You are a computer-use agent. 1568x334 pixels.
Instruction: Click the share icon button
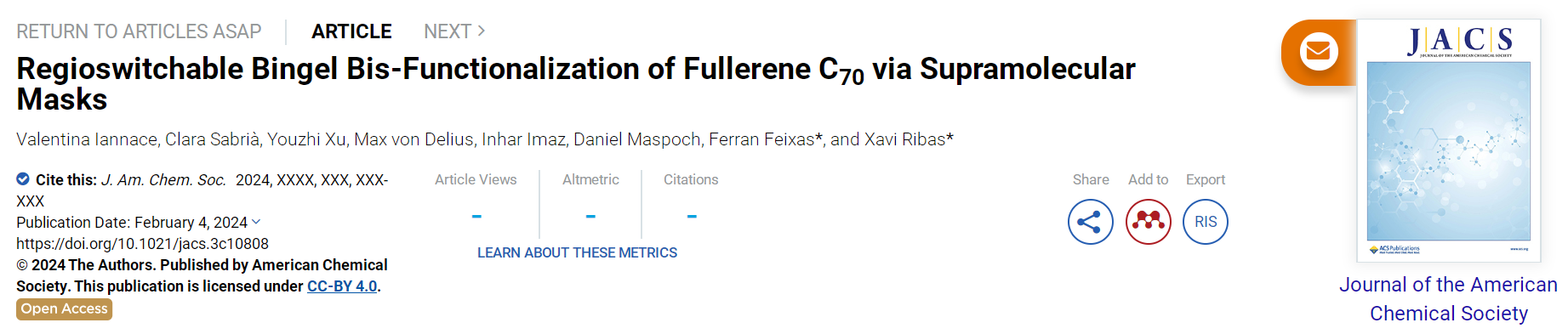[x=1090, y=222]
